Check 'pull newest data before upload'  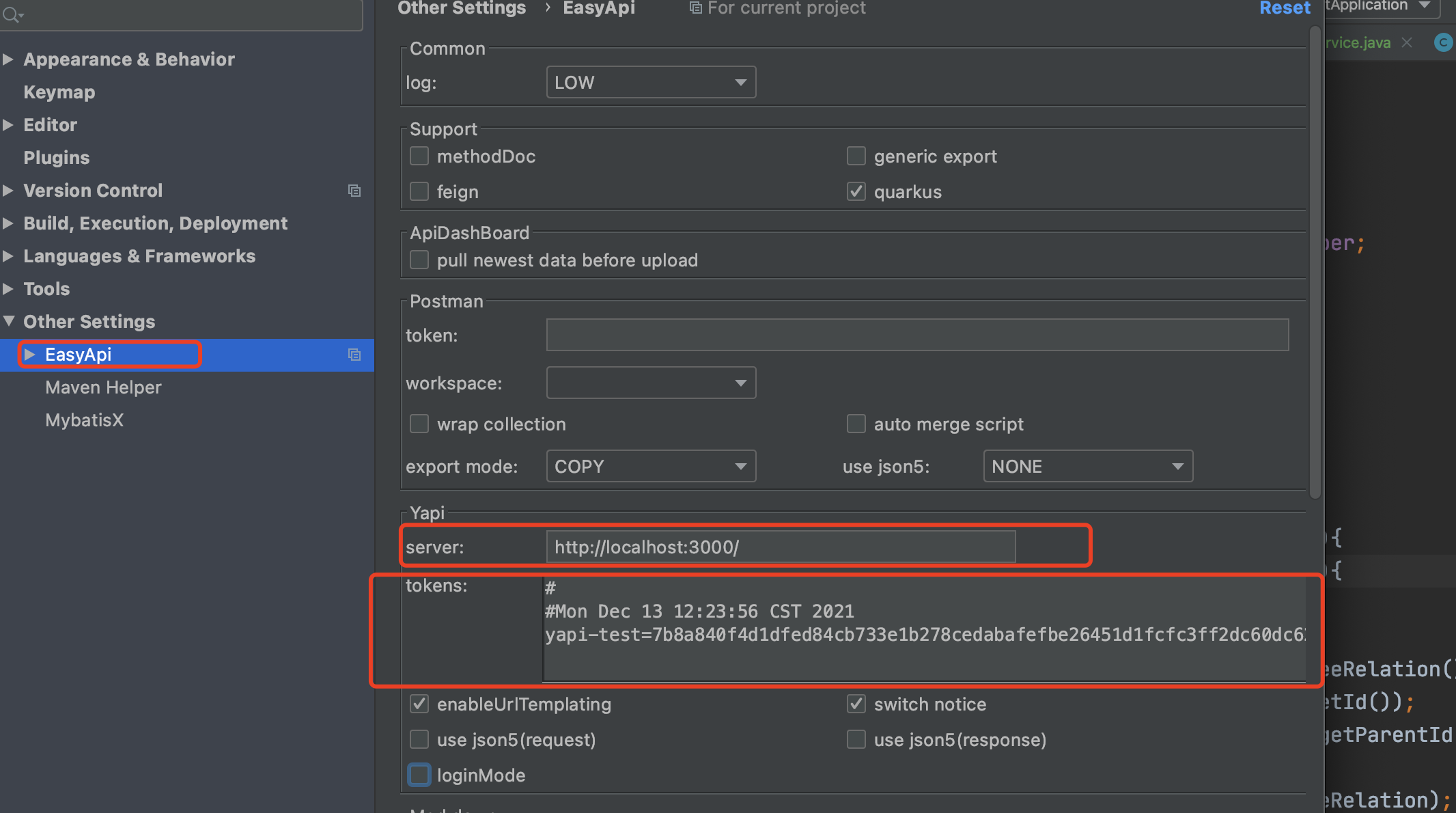(419, 260)
